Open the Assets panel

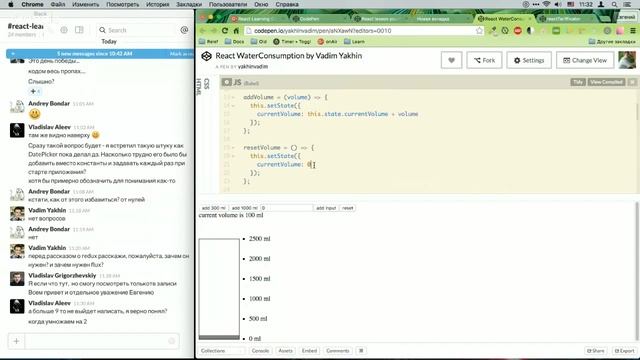285,351
